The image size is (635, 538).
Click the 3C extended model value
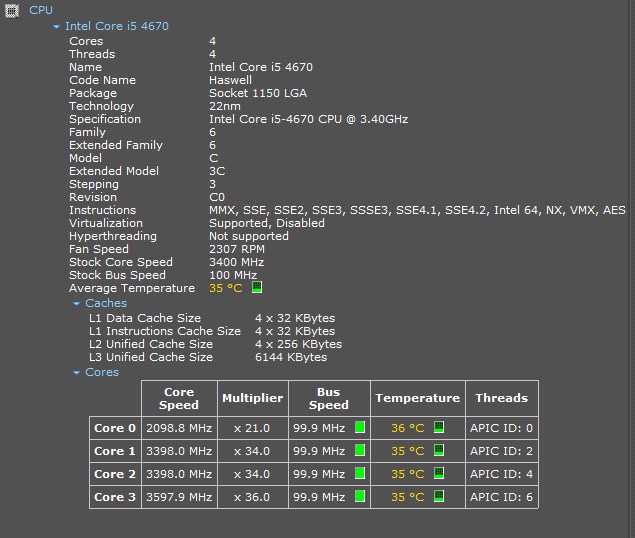point(217,171)
